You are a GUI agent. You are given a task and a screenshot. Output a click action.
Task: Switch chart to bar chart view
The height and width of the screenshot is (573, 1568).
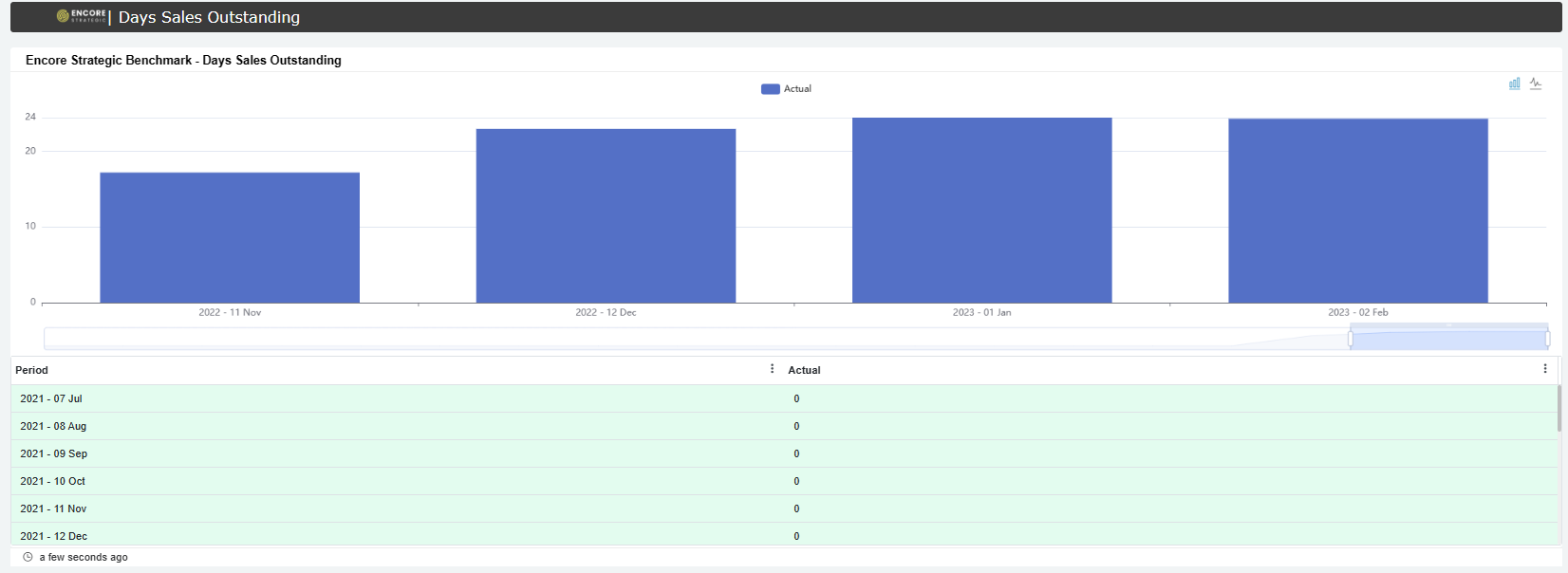coord(1515,83)
